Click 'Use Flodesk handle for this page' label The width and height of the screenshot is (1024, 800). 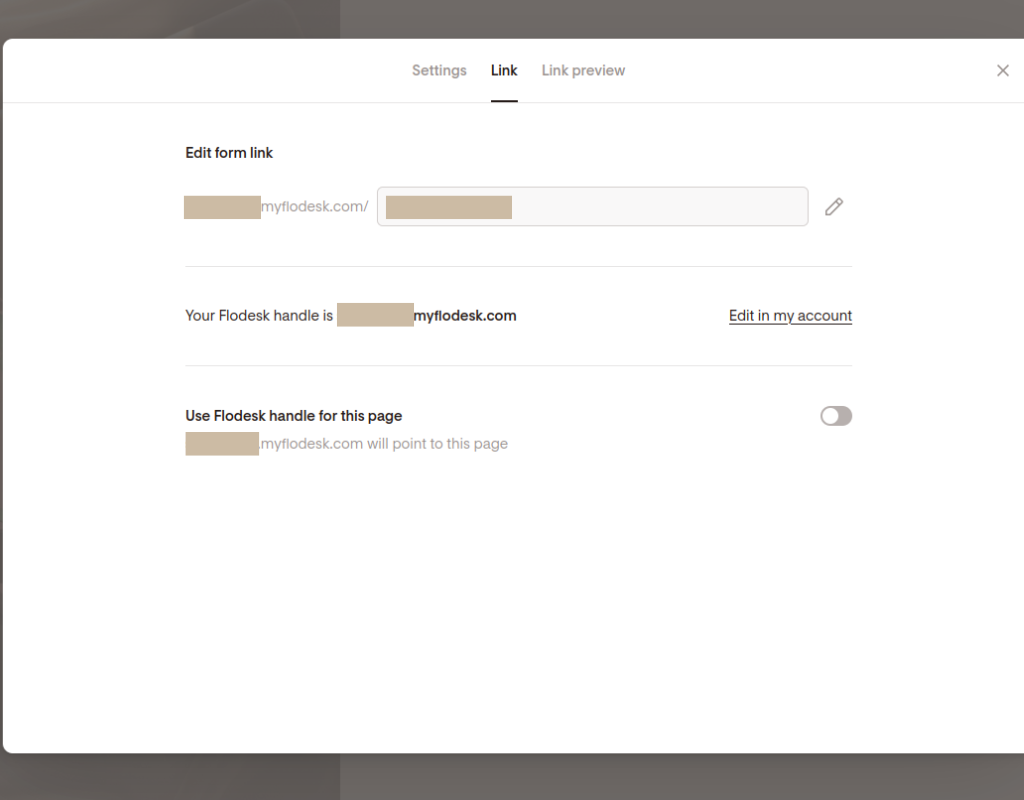pyautogui.click(x=293, y=416)
